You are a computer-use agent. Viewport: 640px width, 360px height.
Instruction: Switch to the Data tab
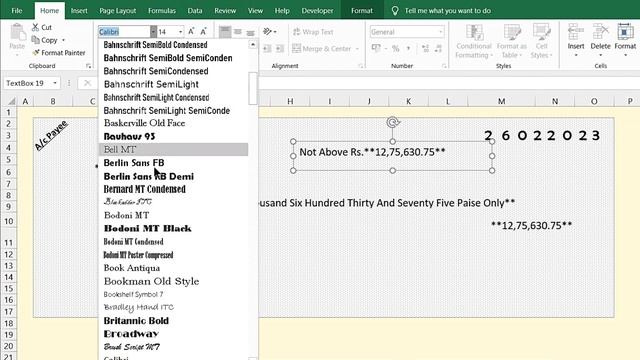click(x=195, y=11)
